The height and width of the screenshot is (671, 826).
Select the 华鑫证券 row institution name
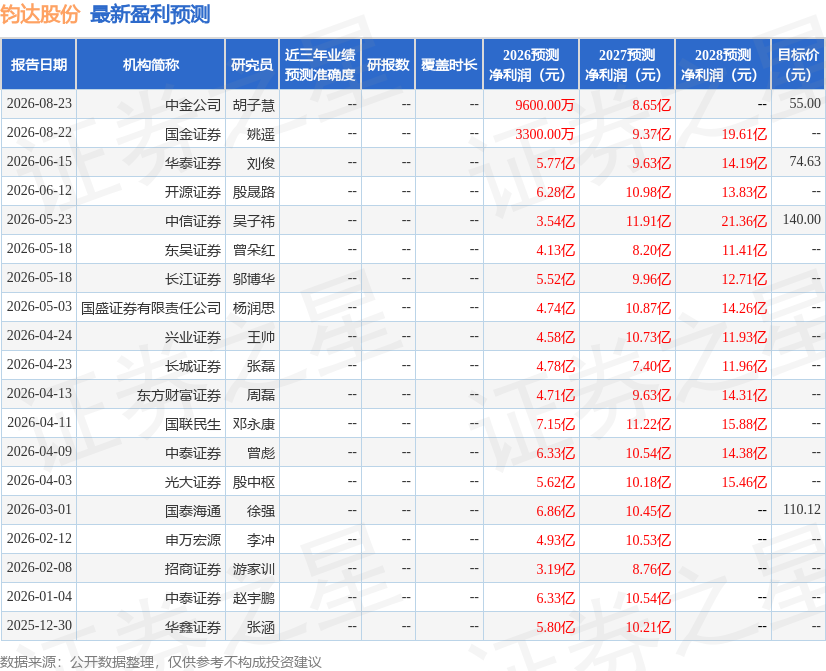coord(193,627)
